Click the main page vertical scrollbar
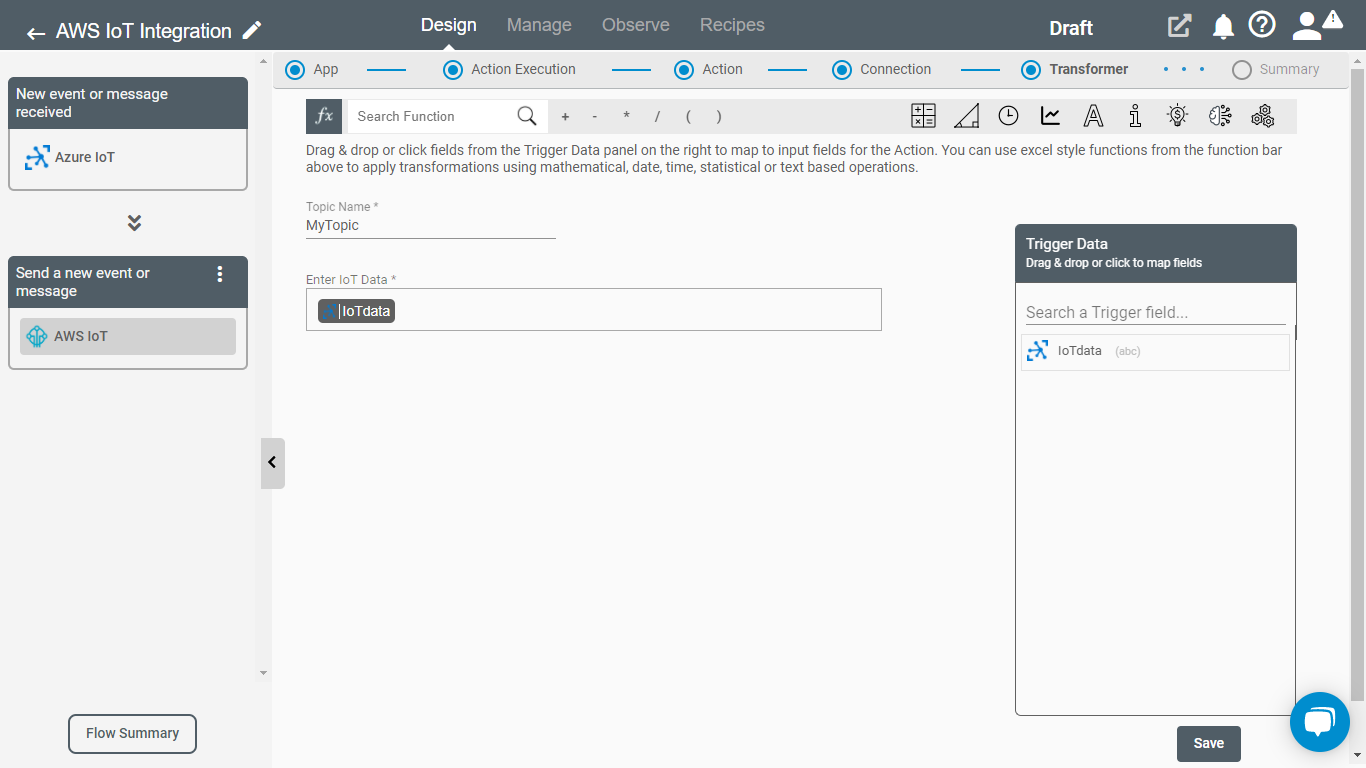 point(1358,384)
